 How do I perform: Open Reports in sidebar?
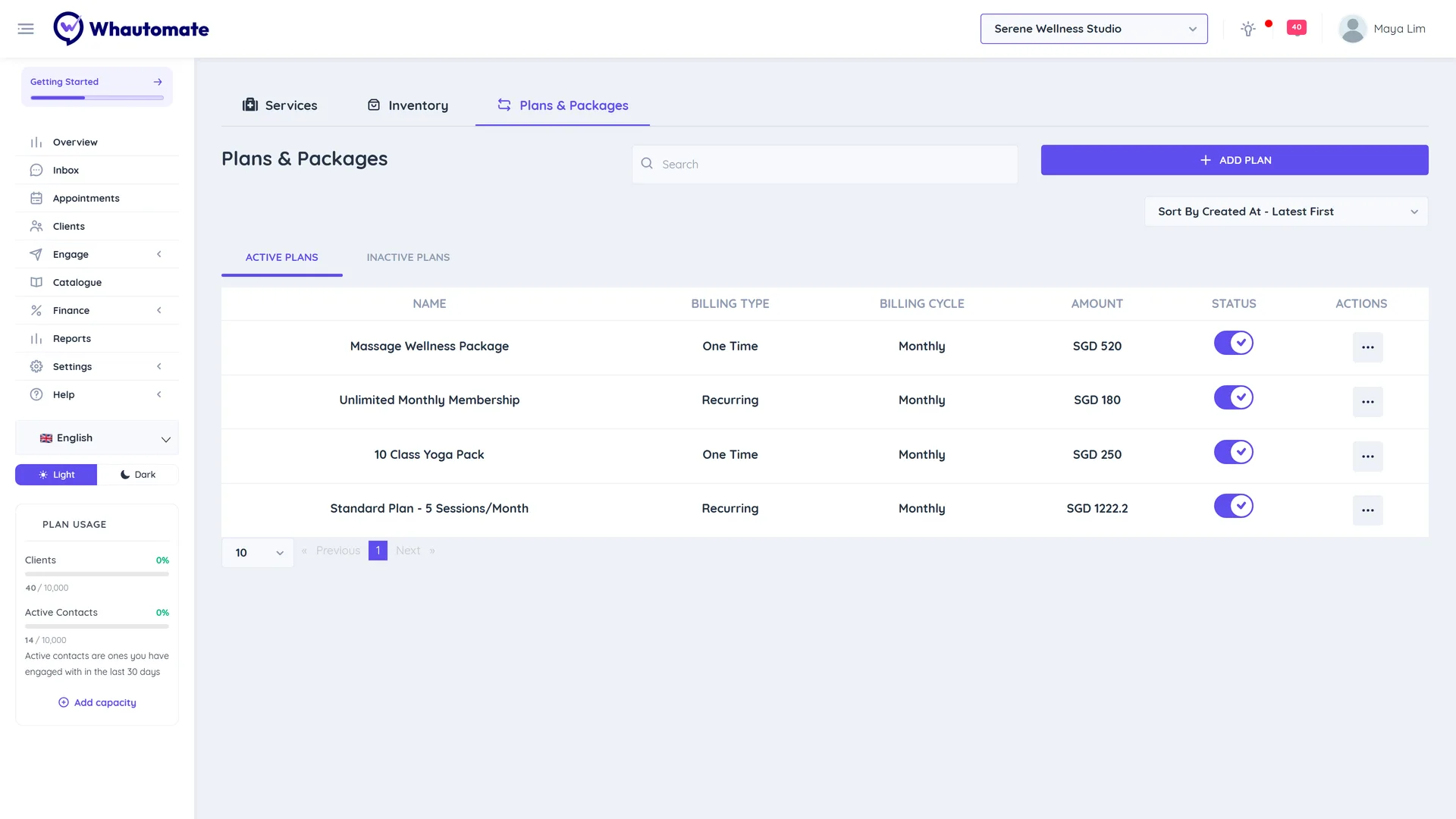97,338
